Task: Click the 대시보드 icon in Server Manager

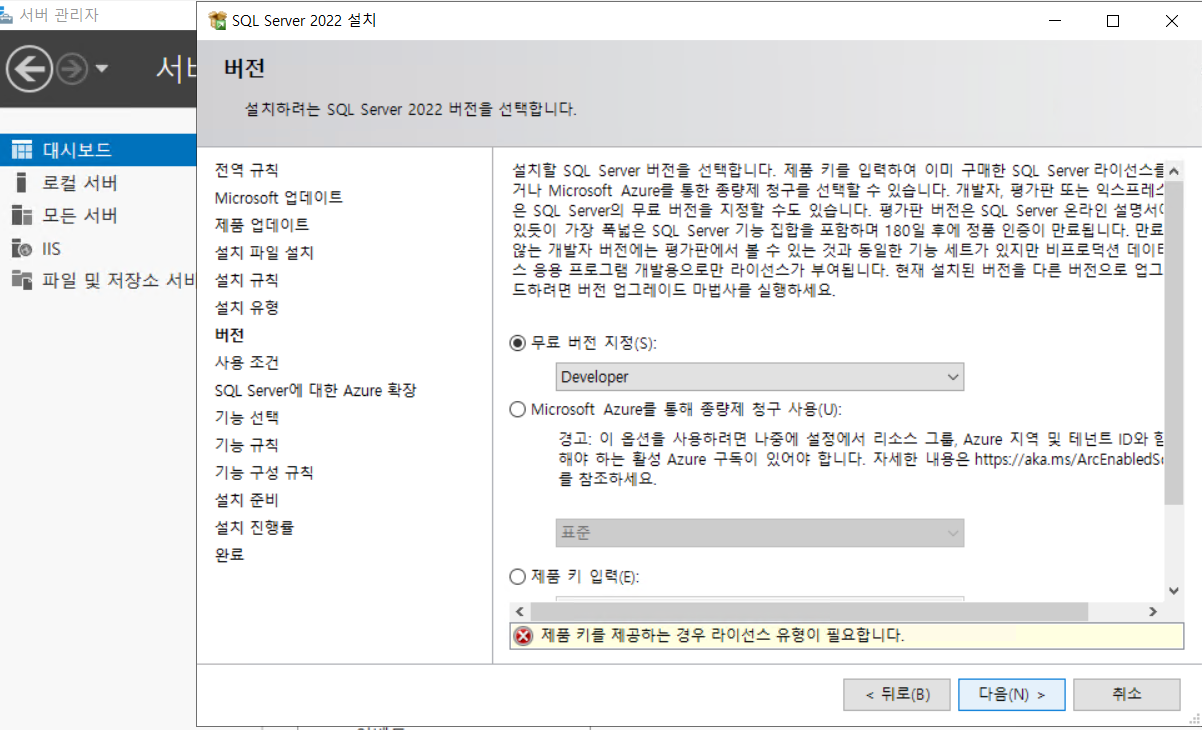Action: click(22, 150)
